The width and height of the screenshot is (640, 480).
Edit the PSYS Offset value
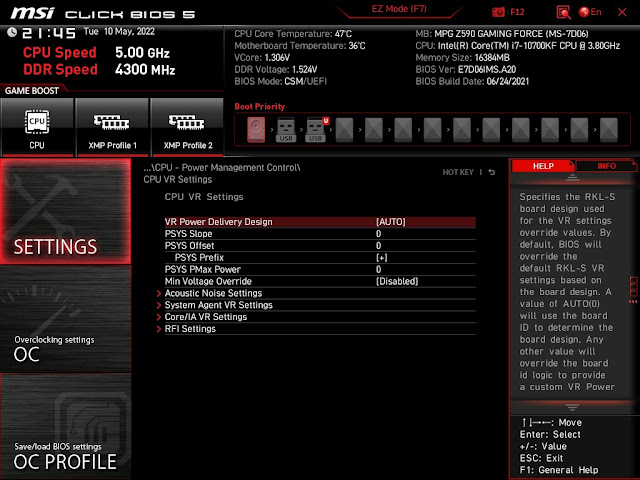pos(320,246)
